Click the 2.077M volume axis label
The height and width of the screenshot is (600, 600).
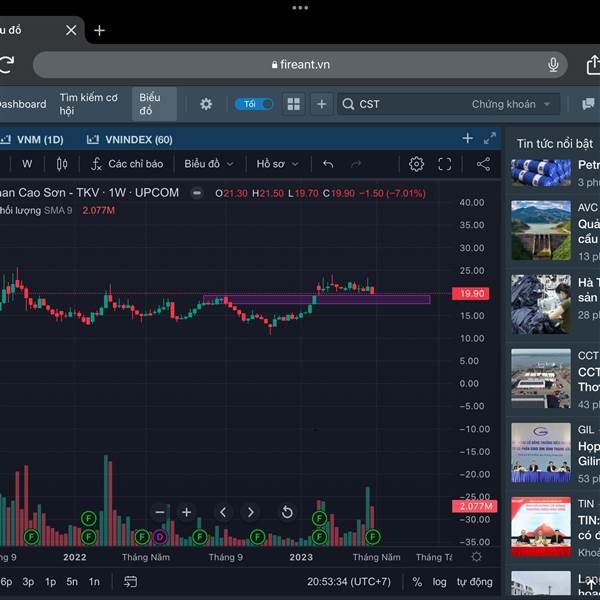tap(474, 506)
